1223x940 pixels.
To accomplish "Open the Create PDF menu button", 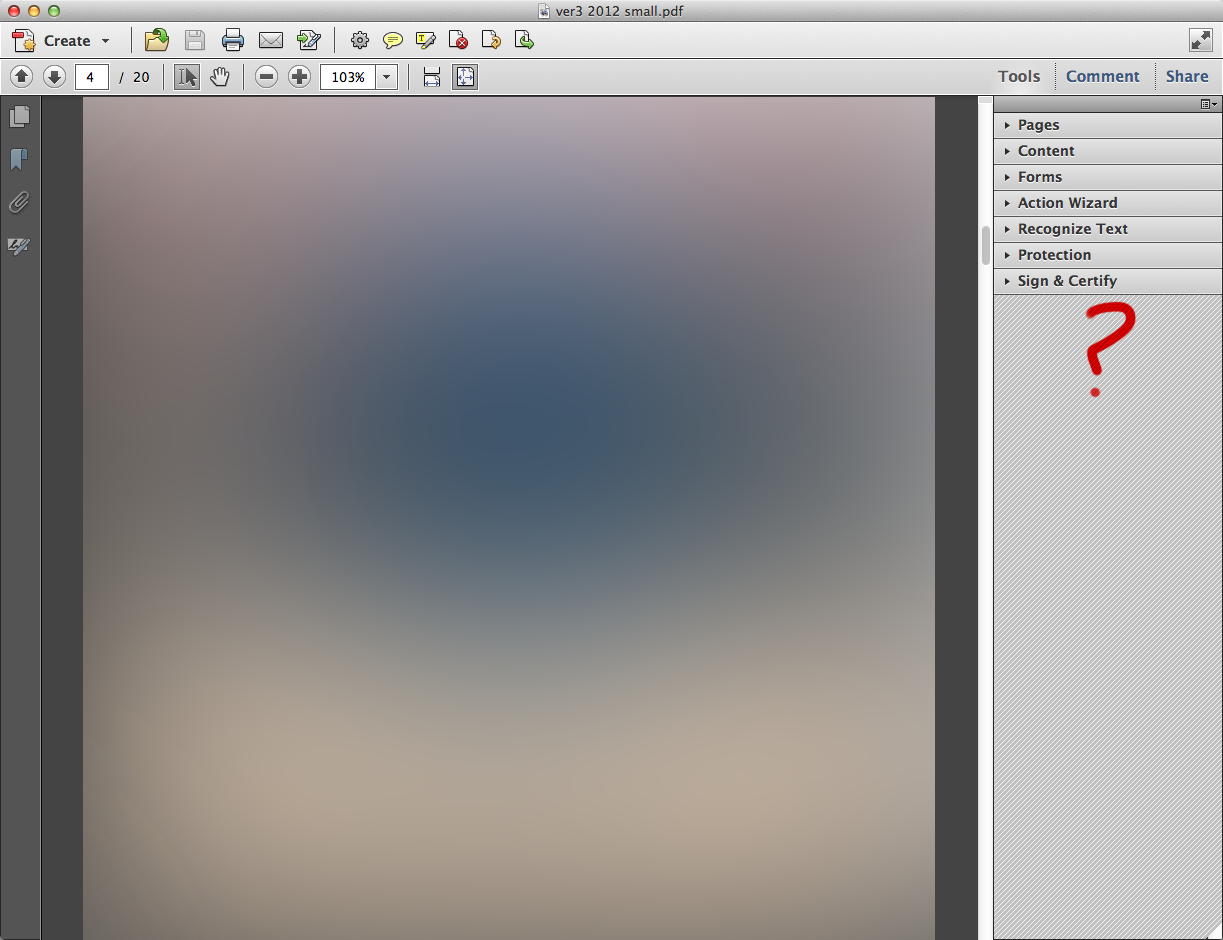I will click(61, 41).
